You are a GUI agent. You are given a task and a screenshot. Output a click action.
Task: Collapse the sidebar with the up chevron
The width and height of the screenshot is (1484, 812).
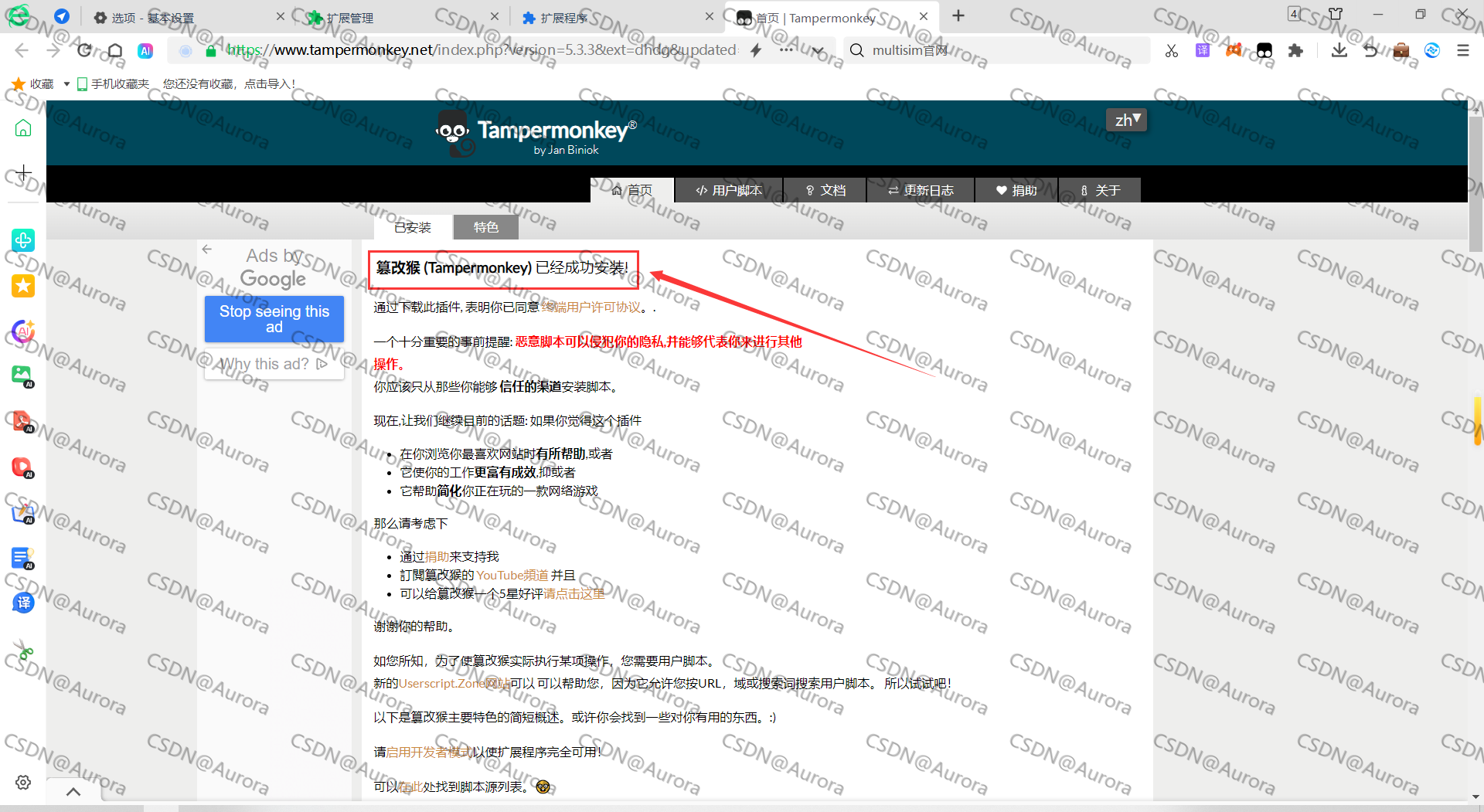point(73,791)
